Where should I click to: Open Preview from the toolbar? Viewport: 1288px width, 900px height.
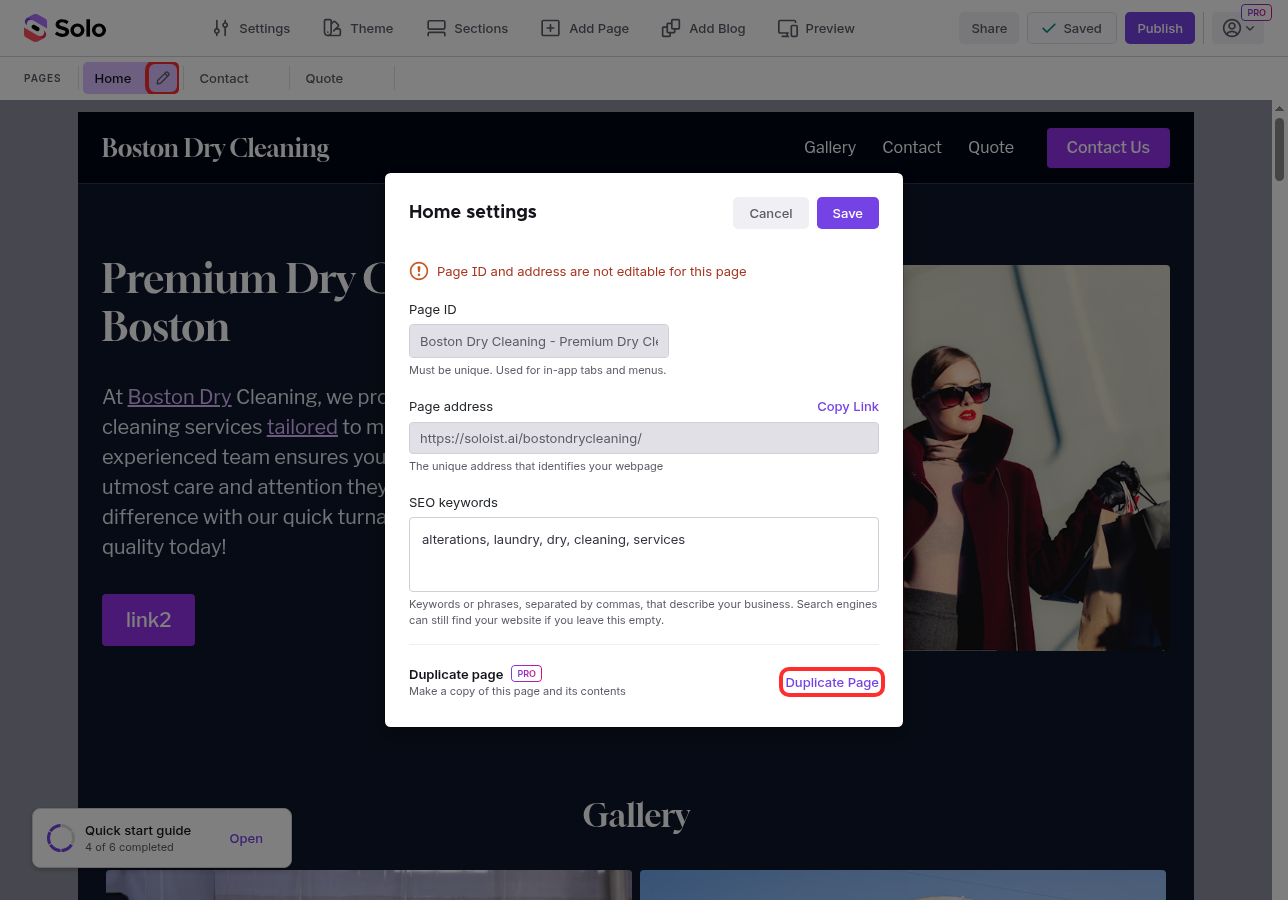816,28
